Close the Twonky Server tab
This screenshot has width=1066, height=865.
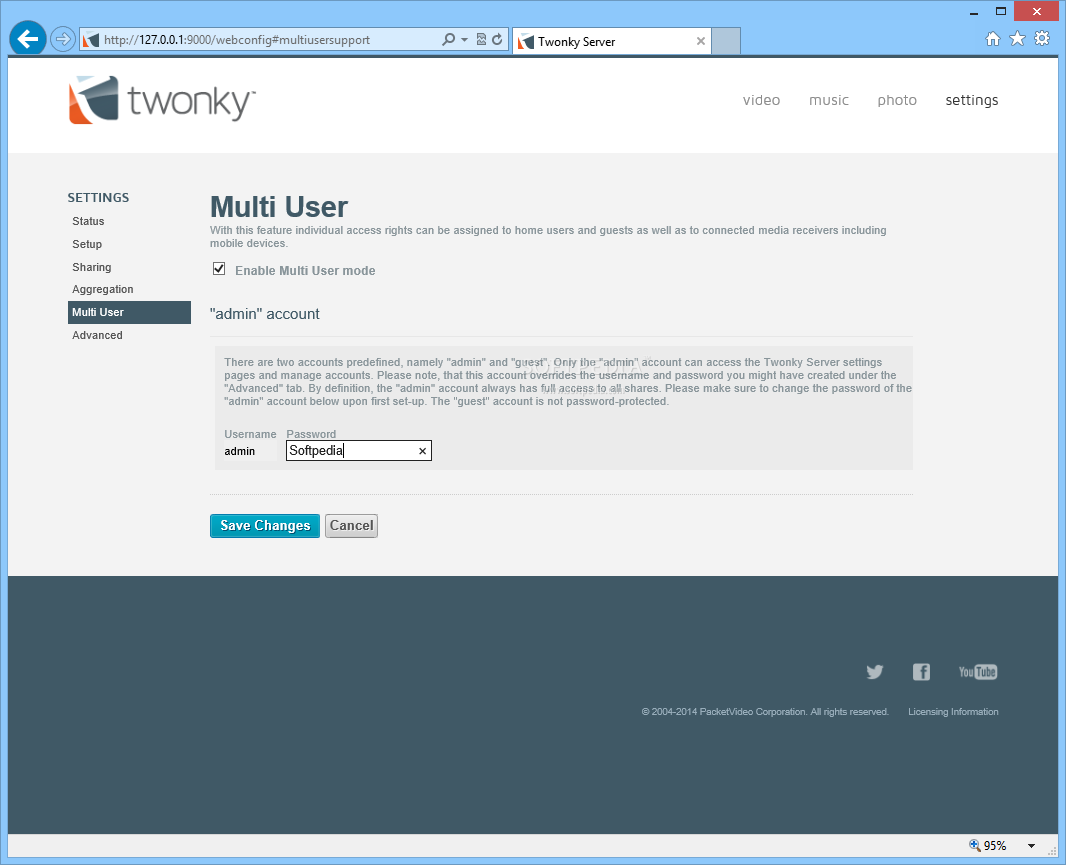(700, 41)
